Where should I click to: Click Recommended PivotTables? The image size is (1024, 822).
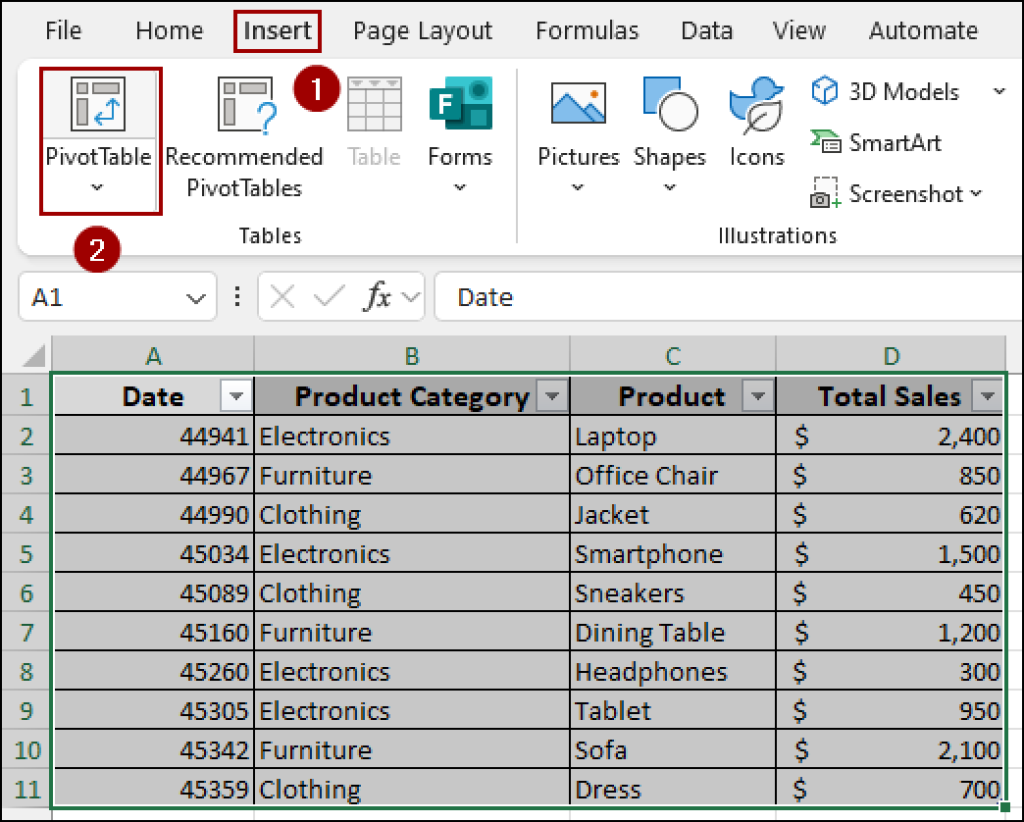[244, 140]
